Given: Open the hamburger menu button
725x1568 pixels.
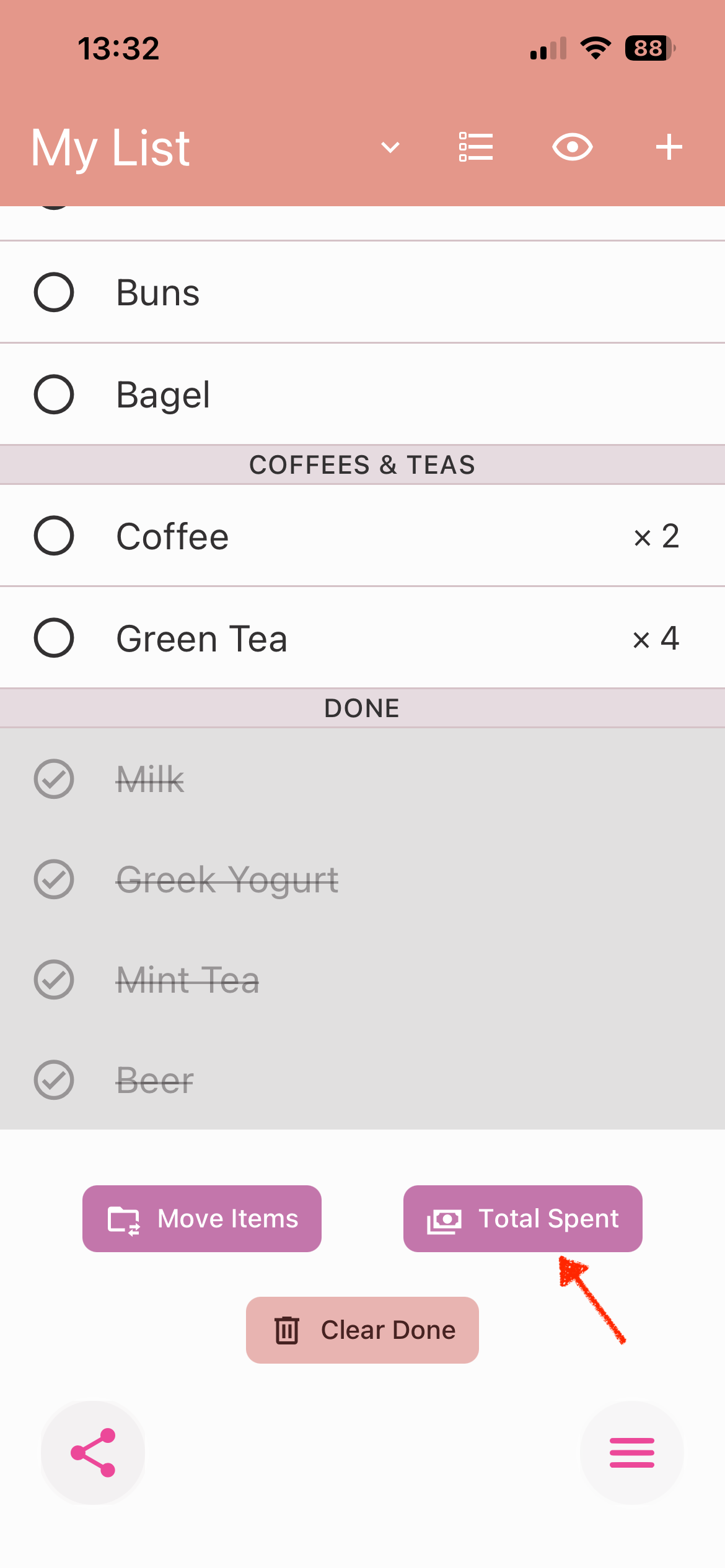Looking at the screenshot, I should (631, 1453).
